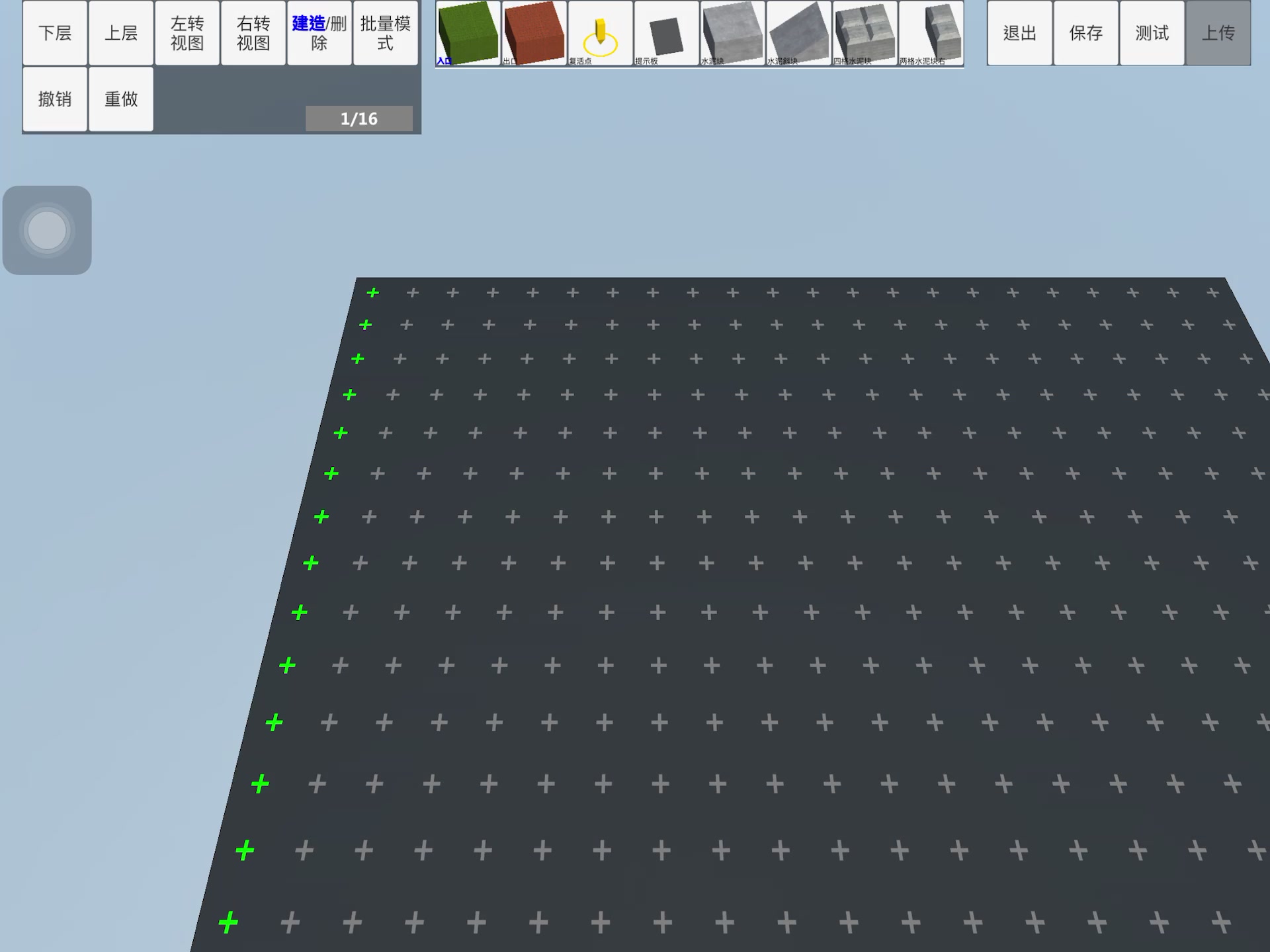Go to lower layer with 下层
The height and width of the screenshot is (952, 1270).
coord(55,33)
